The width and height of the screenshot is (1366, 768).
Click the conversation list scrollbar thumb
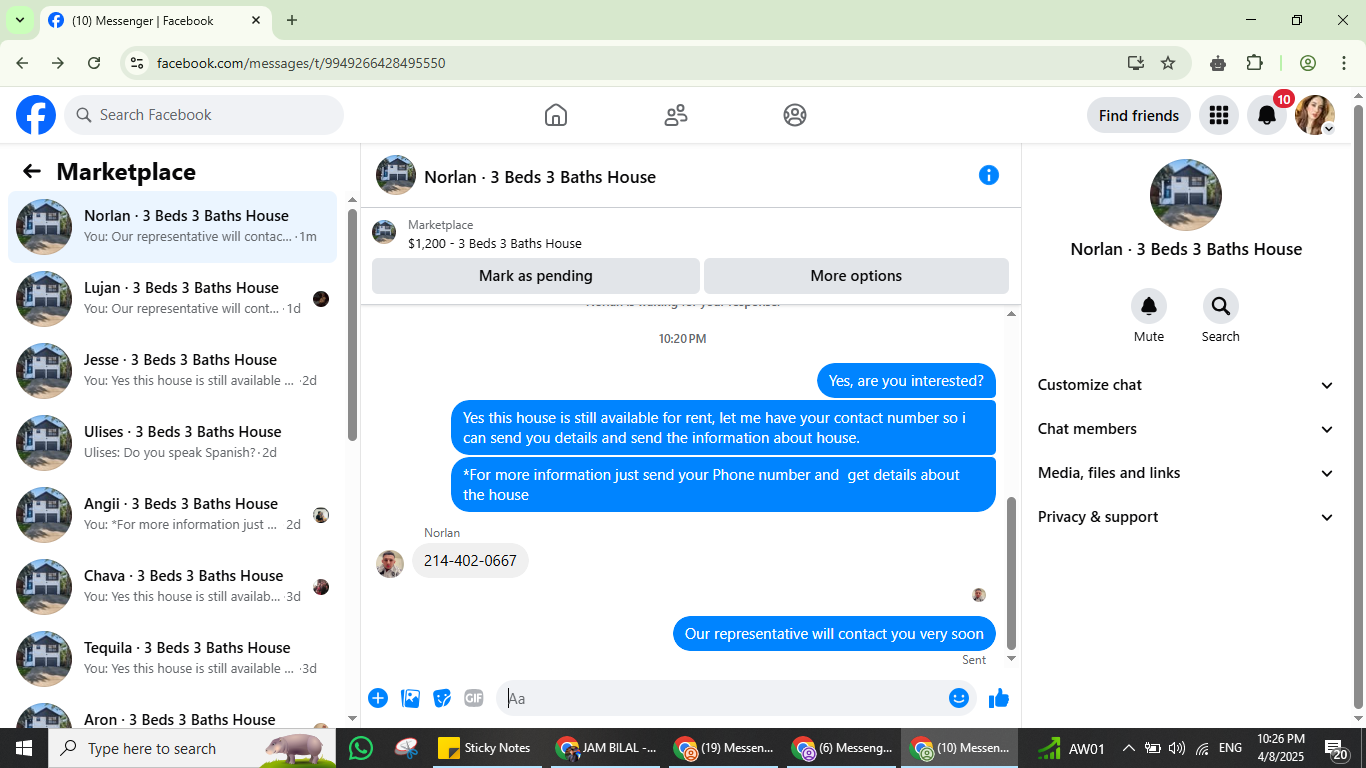(352, 325)
